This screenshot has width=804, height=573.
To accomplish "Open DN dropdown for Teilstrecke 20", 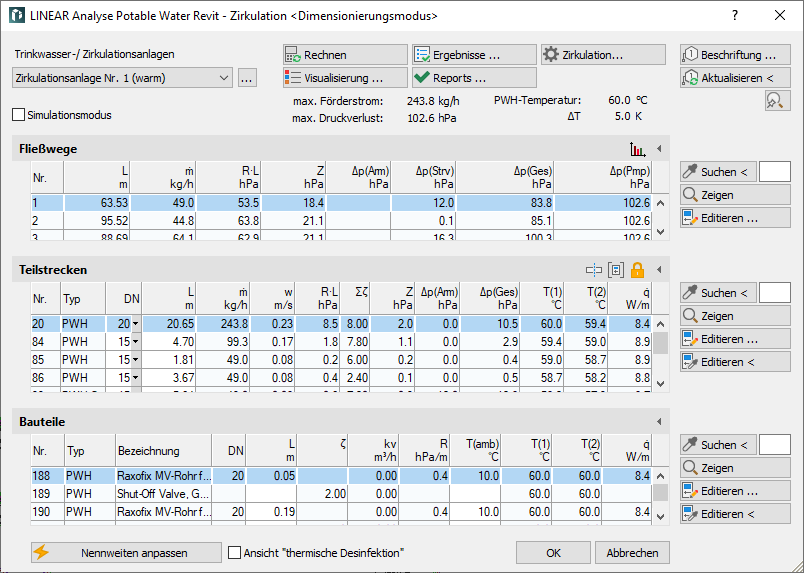I will (135, 324).
